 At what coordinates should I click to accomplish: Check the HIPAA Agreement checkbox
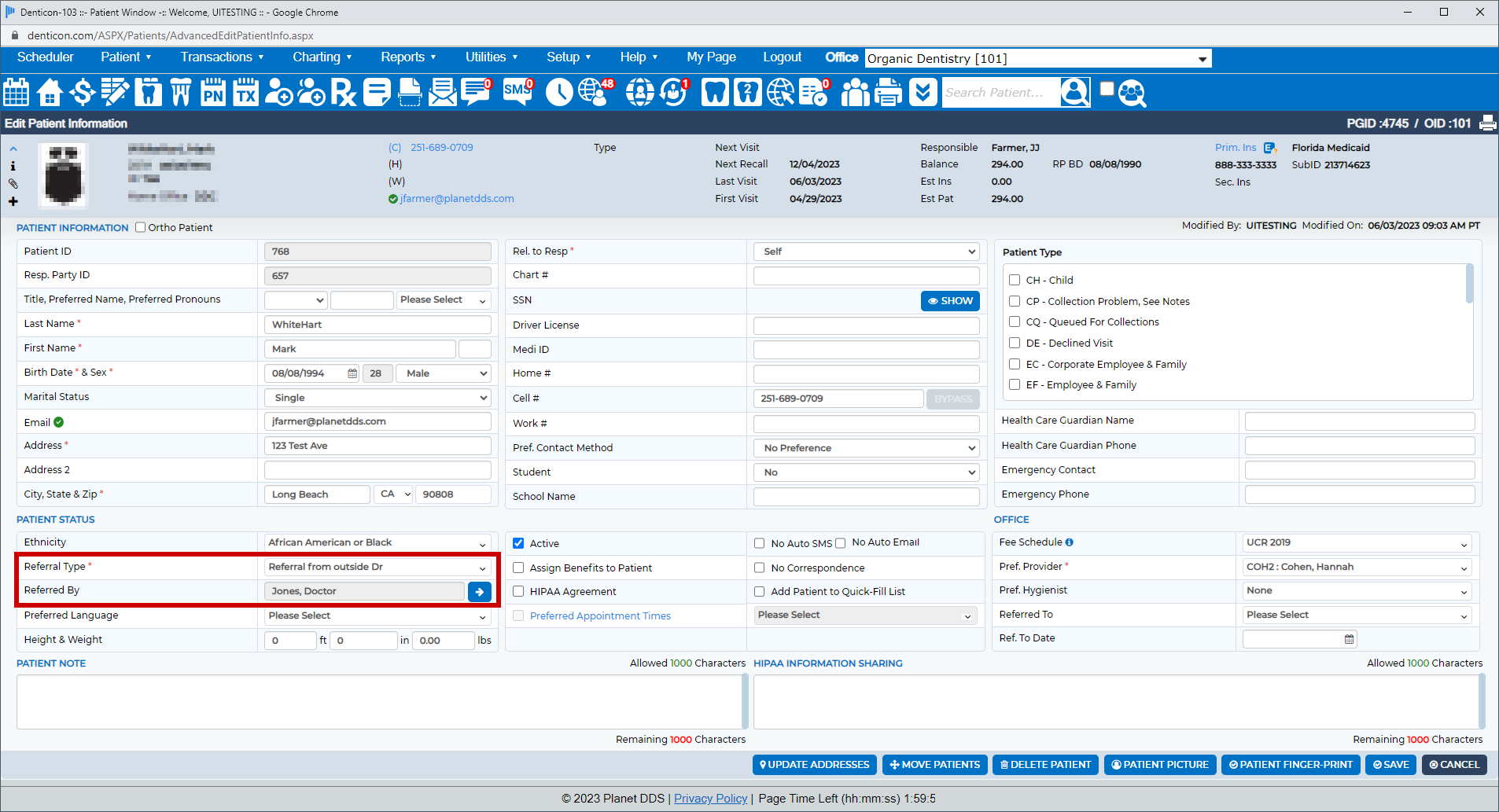click(x=518, y=591)
